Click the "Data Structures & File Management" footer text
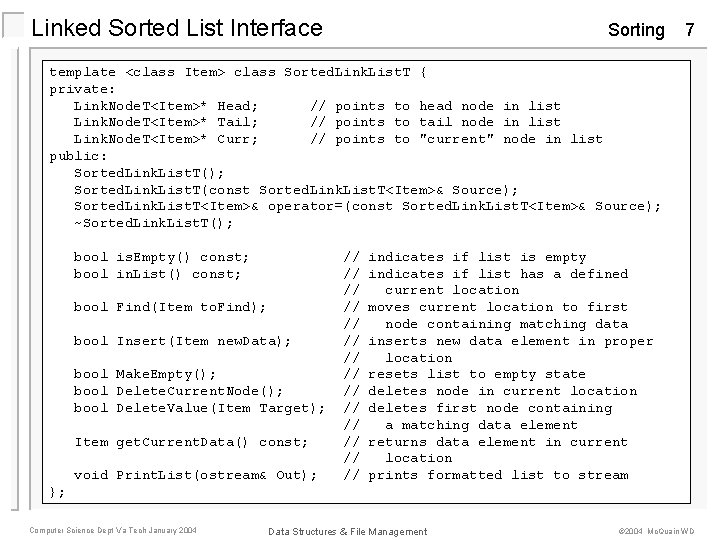 pos(347,531)
